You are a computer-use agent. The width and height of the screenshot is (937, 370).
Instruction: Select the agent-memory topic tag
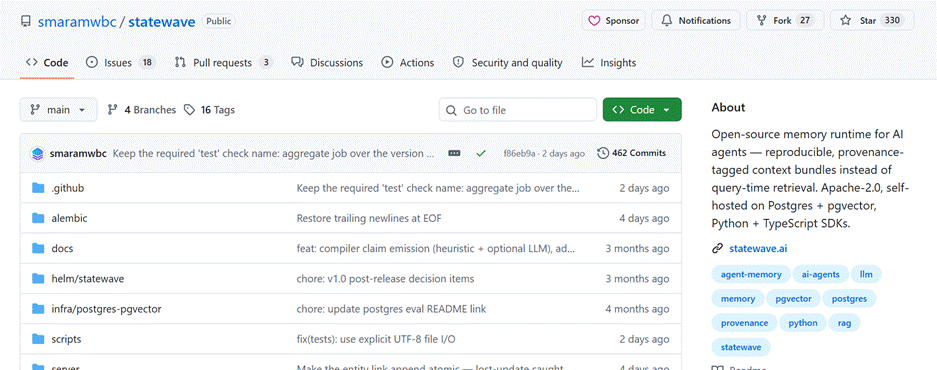coord(751,274)
